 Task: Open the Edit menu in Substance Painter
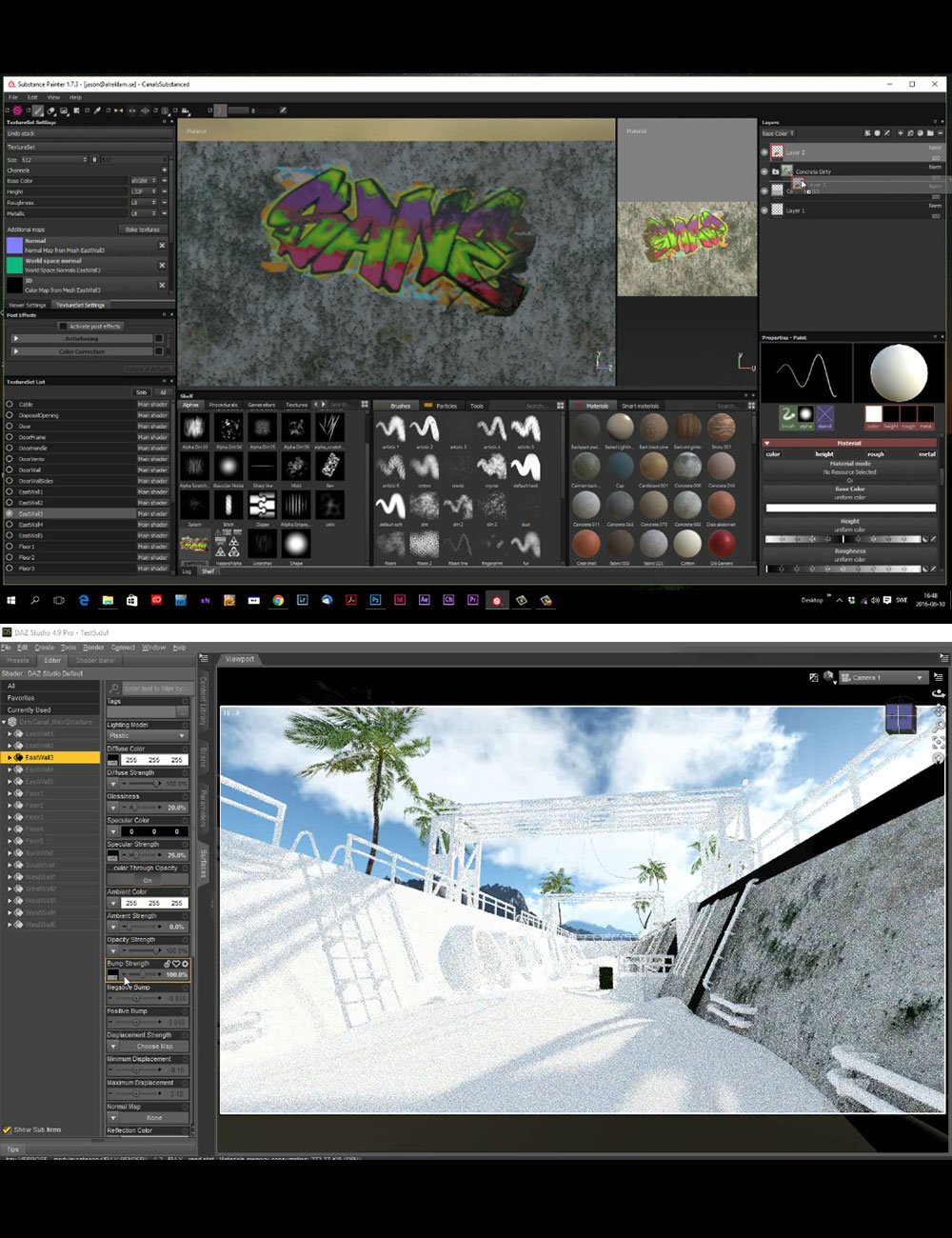click(x=32, y=97)
